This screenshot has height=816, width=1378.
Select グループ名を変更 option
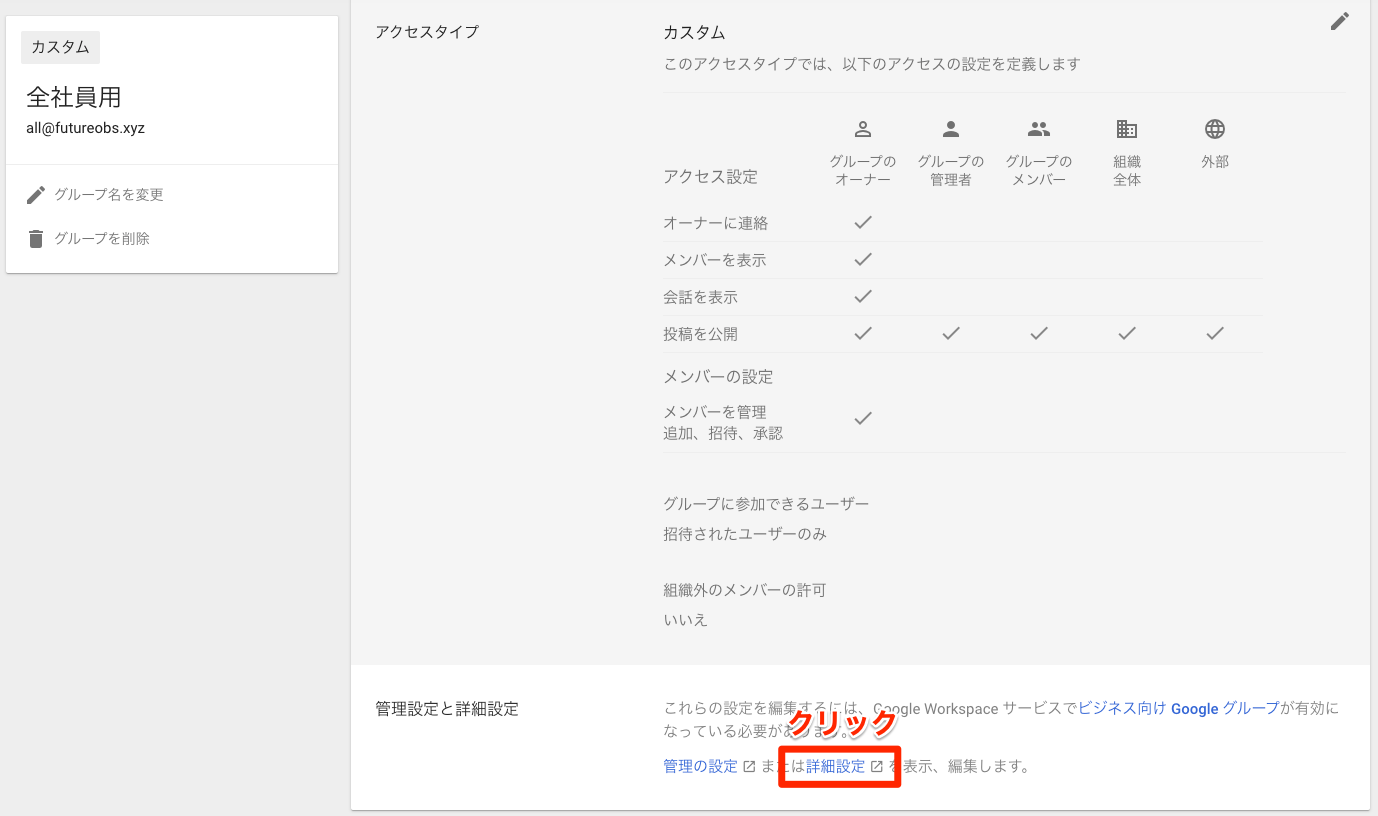coord(108,195)
